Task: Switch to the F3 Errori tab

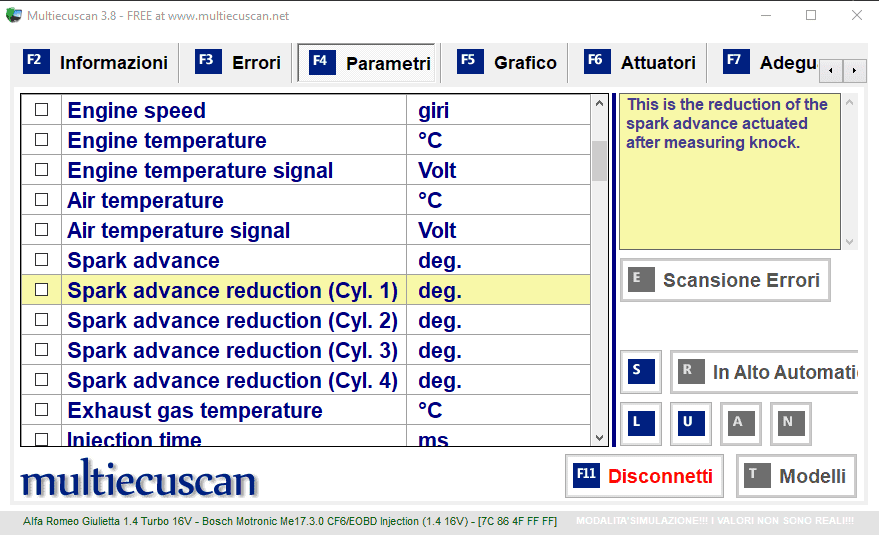Action: click(238, 62)
